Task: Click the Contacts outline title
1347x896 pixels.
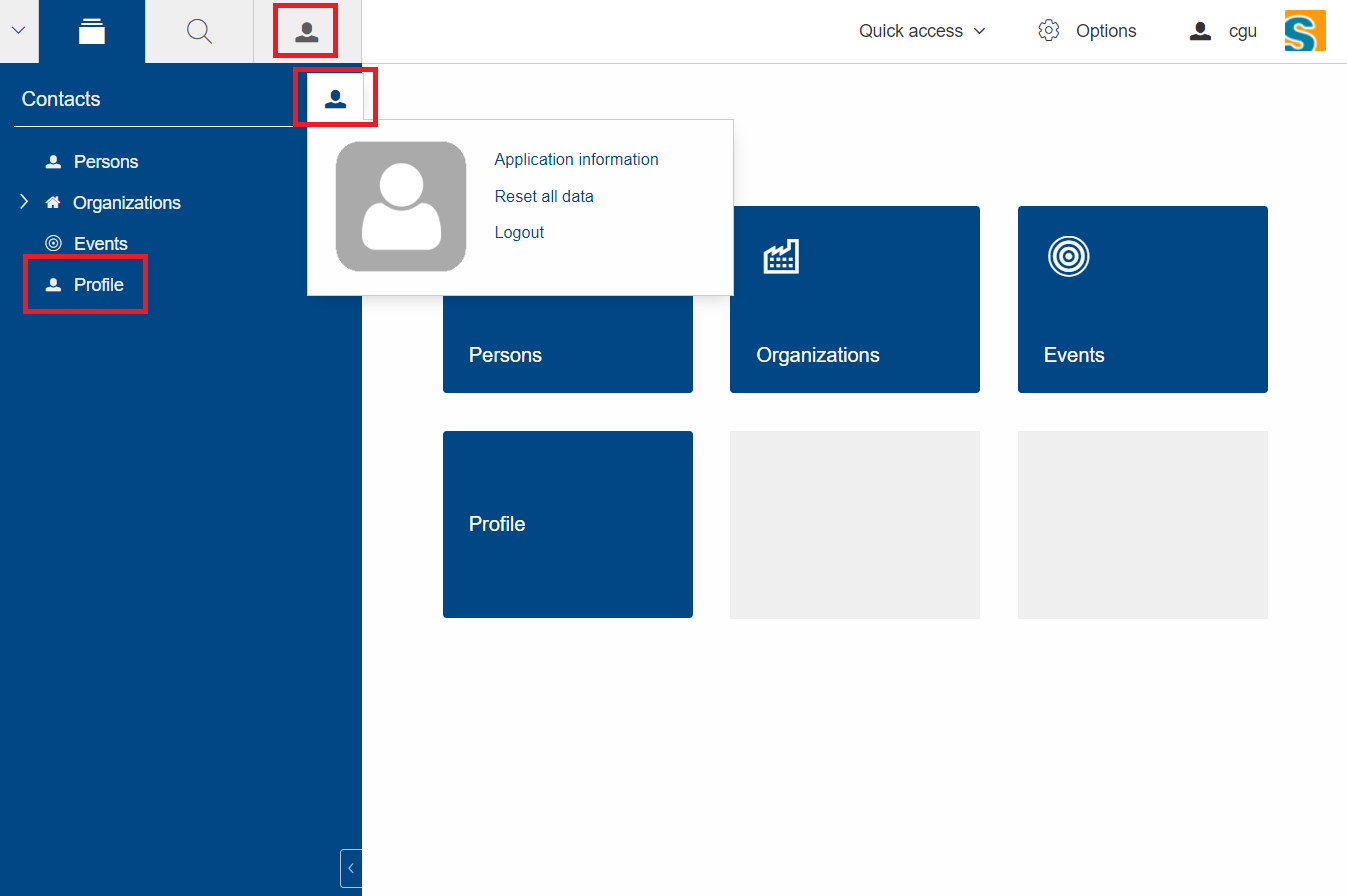Action: [x=61, y=99]
